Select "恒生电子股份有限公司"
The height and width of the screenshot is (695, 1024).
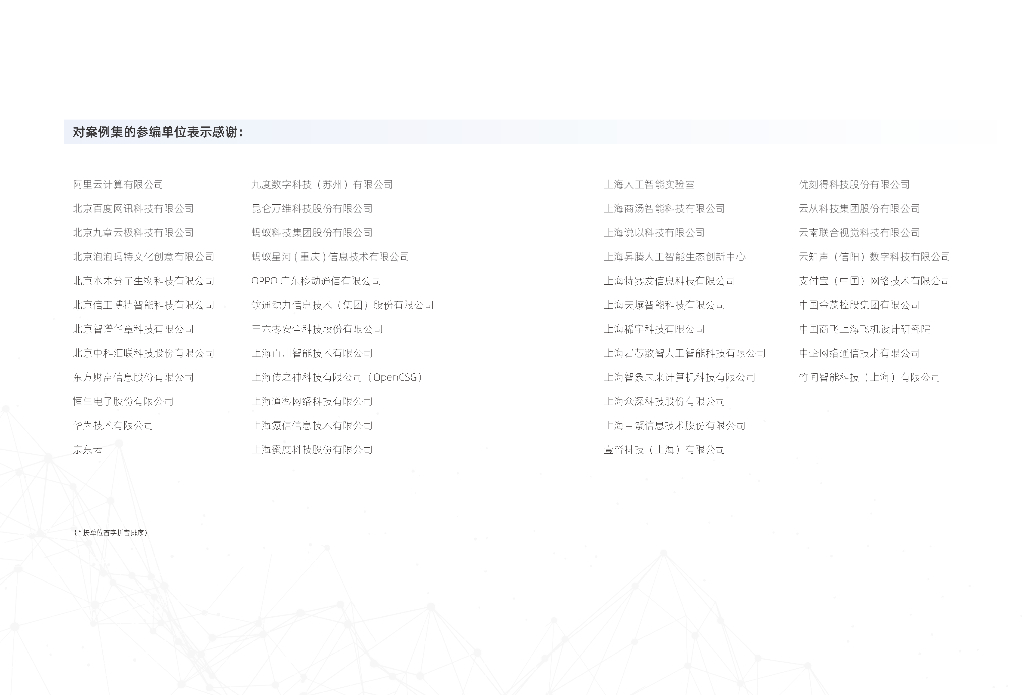(x=123, y=402)
